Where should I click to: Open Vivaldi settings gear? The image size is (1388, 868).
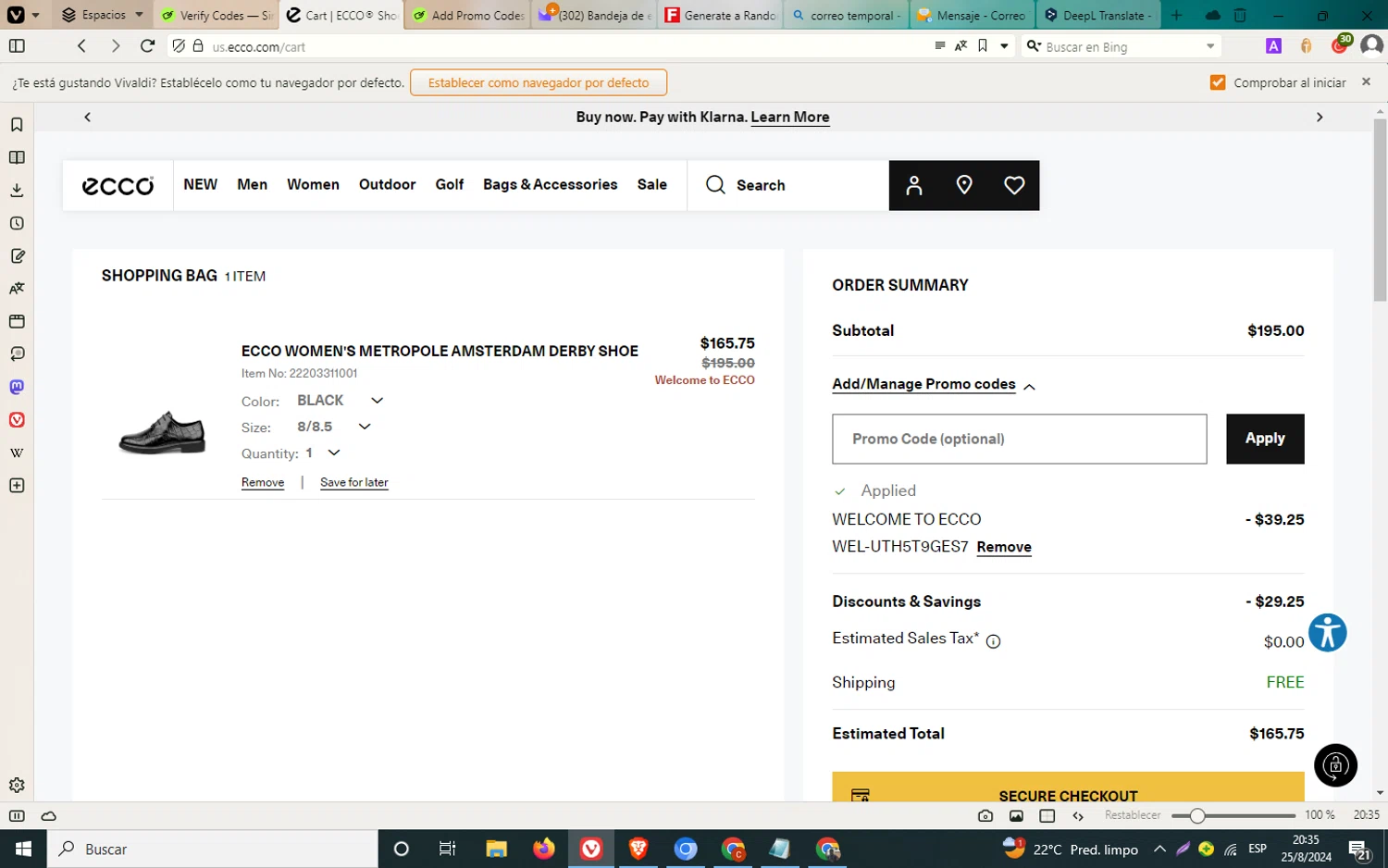click(17, 785)
